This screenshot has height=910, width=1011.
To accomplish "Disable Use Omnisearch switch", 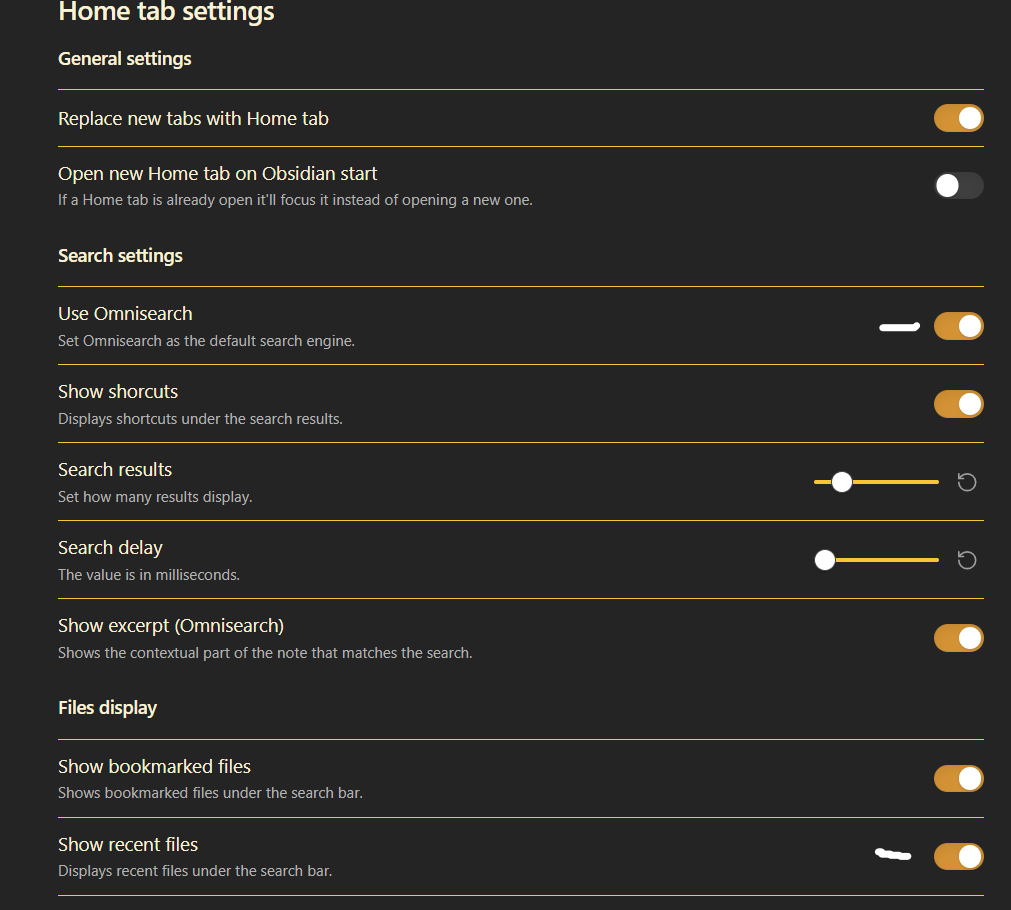I will [958, 326].
